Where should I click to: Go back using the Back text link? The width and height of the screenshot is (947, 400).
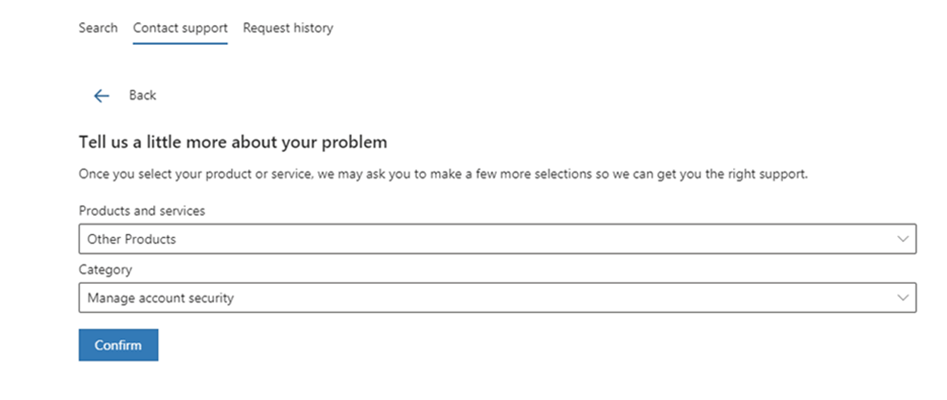coord(143,95)
